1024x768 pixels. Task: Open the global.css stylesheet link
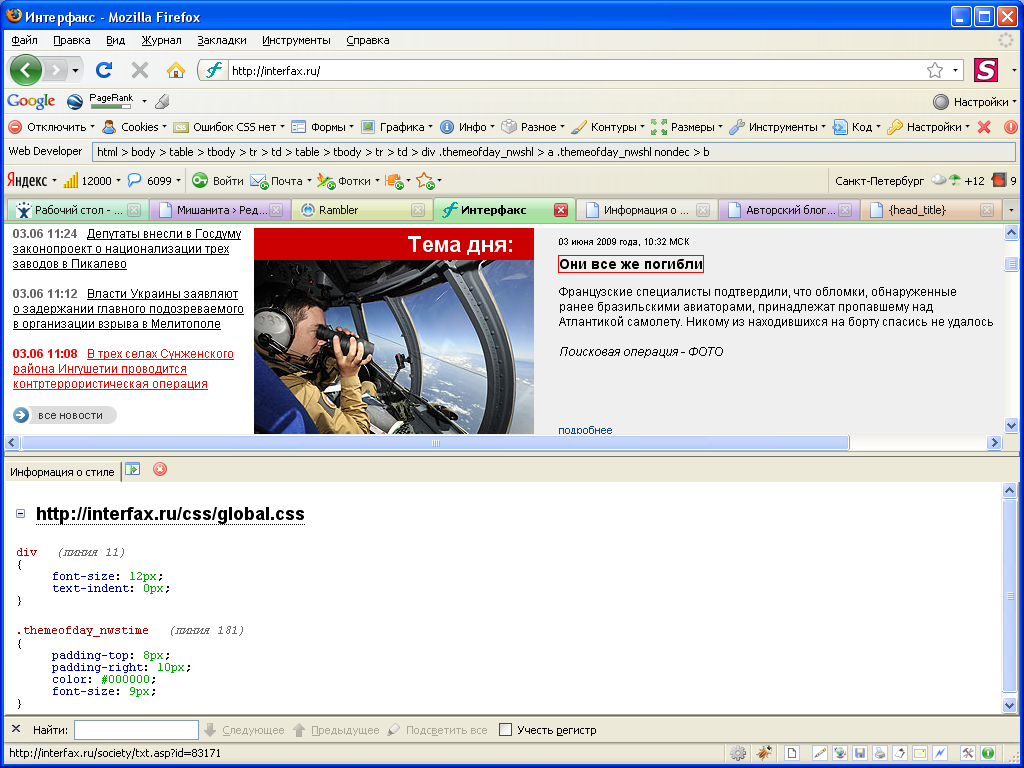coord(170,514)
